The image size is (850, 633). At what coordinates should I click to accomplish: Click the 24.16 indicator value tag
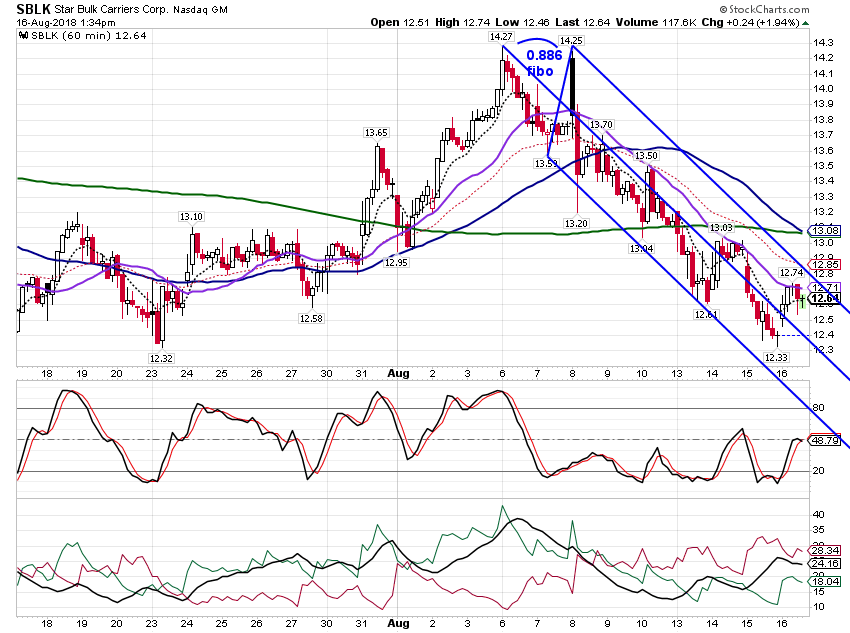(825, 564)
